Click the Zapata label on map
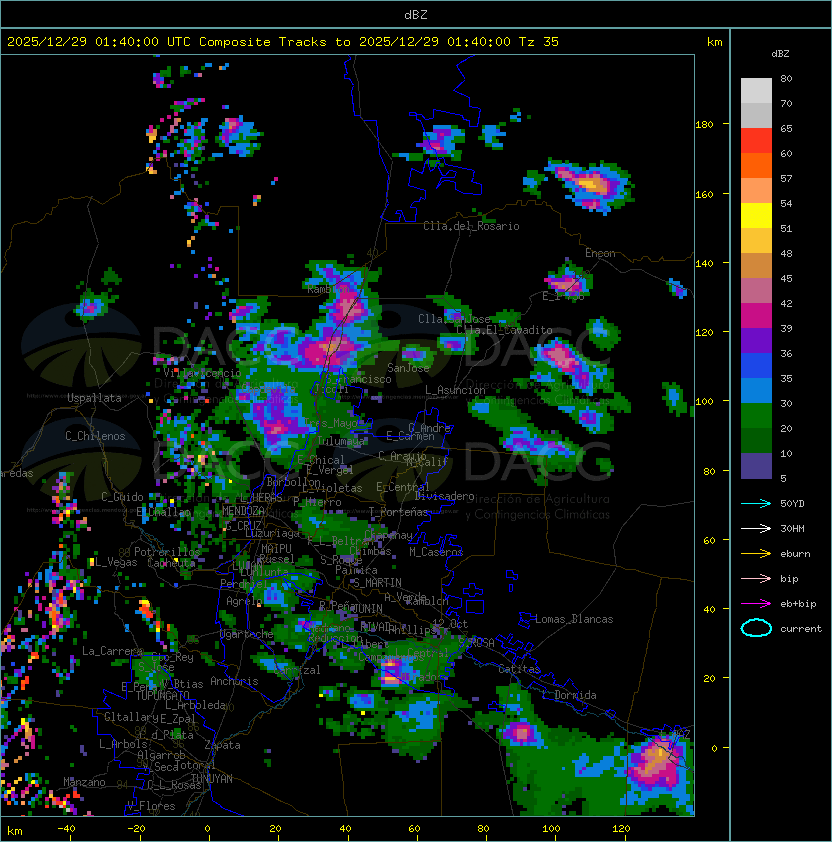The image size is (832, 842). pyautogui.click(x=222, y=745)
